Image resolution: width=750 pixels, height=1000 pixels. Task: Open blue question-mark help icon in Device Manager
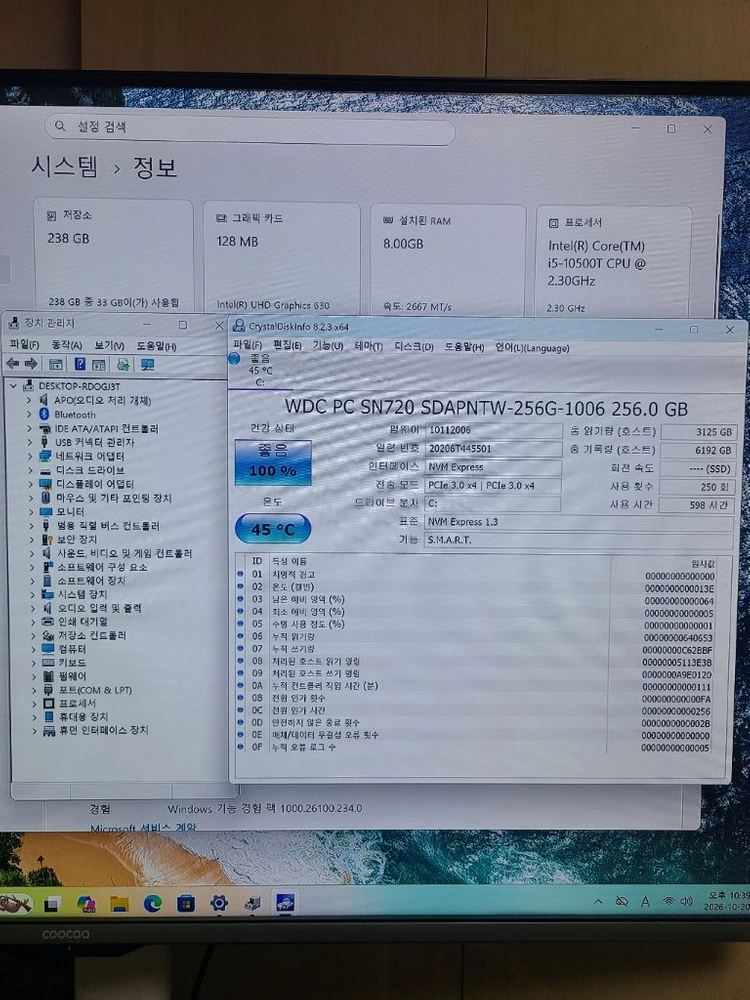(80, 364)
